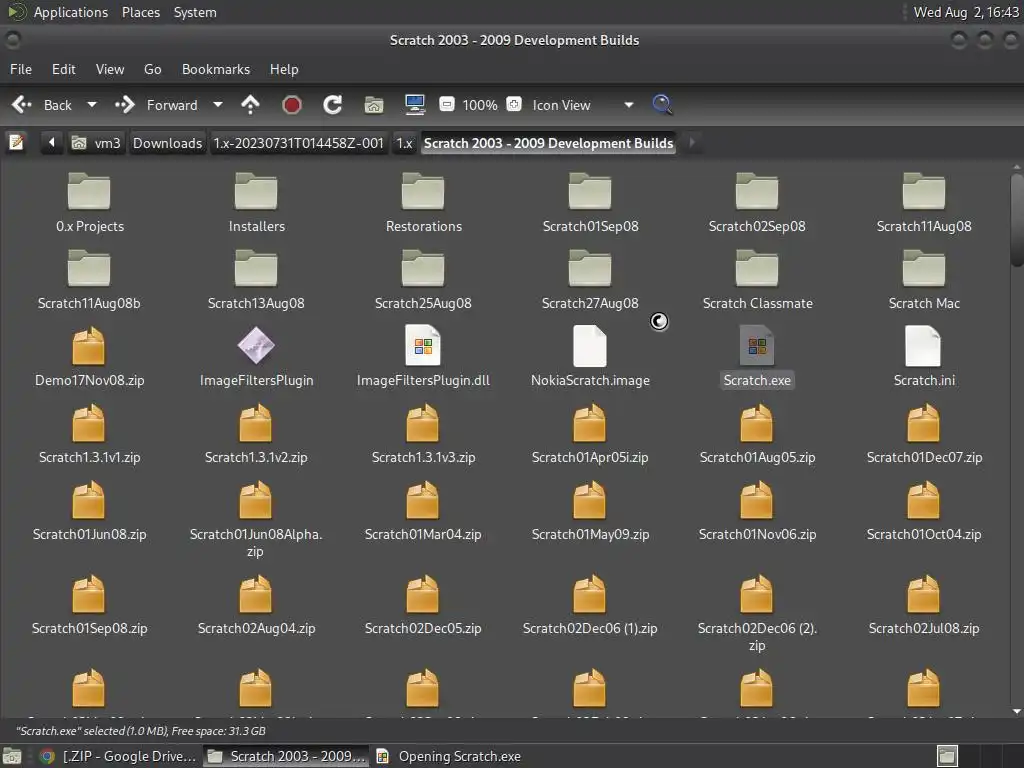Select the Scratch11Aug08b folder
The width and height of the screenshot is (1024, 768).
pyautogui.click(x=89, y=280)
